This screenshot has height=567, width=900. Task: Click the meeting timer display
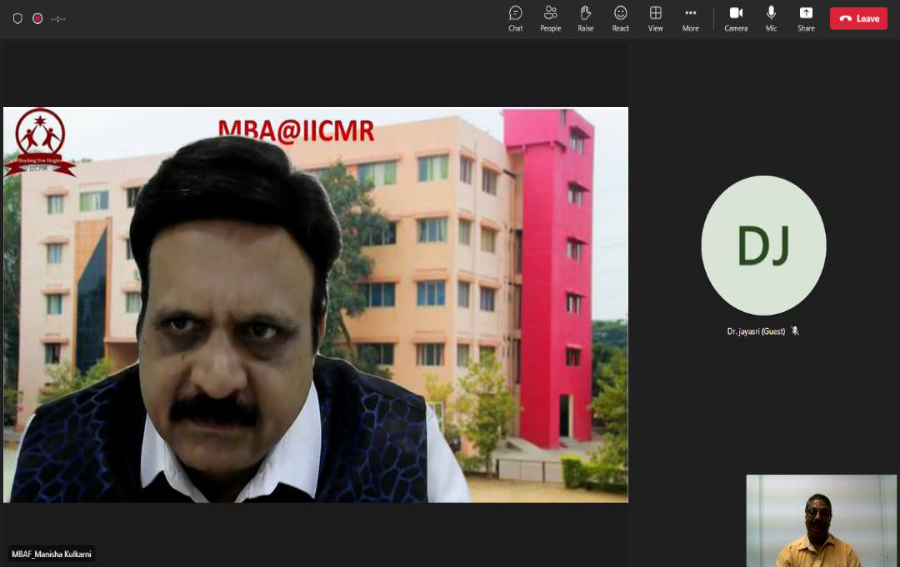[58, 19]
